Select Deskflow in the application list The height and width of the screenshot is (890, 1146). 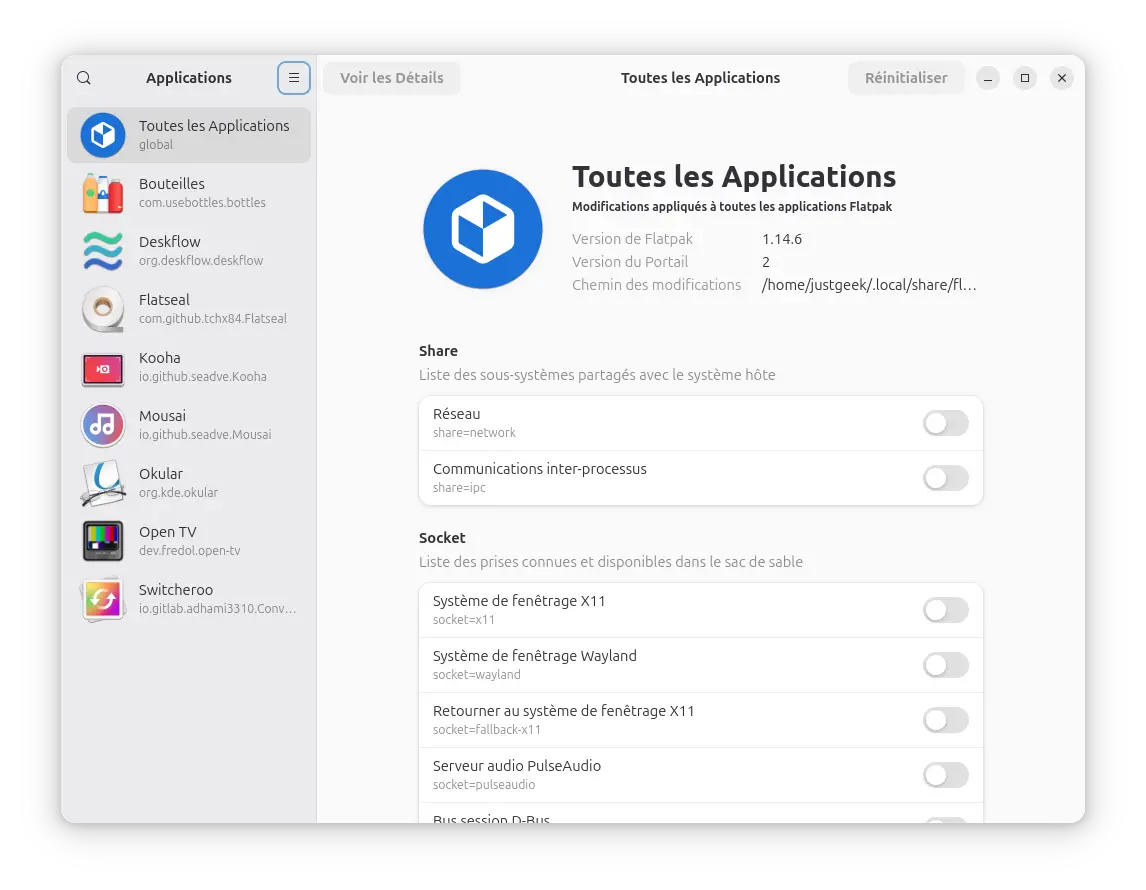pos(189,251)
